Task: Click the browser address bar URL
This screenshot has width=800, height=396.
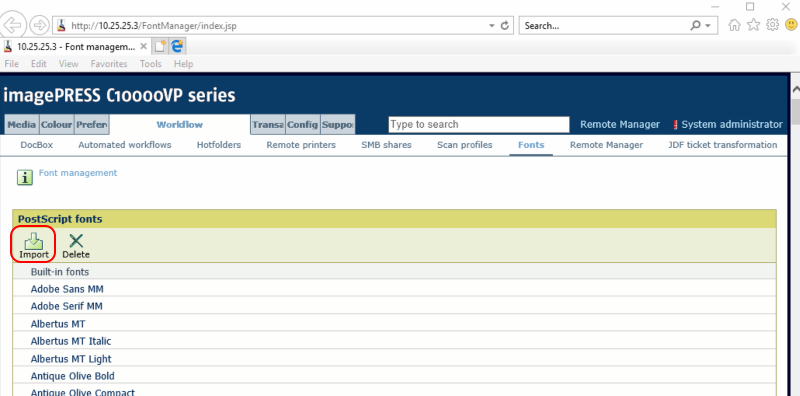Action: [x=154, y=26]
